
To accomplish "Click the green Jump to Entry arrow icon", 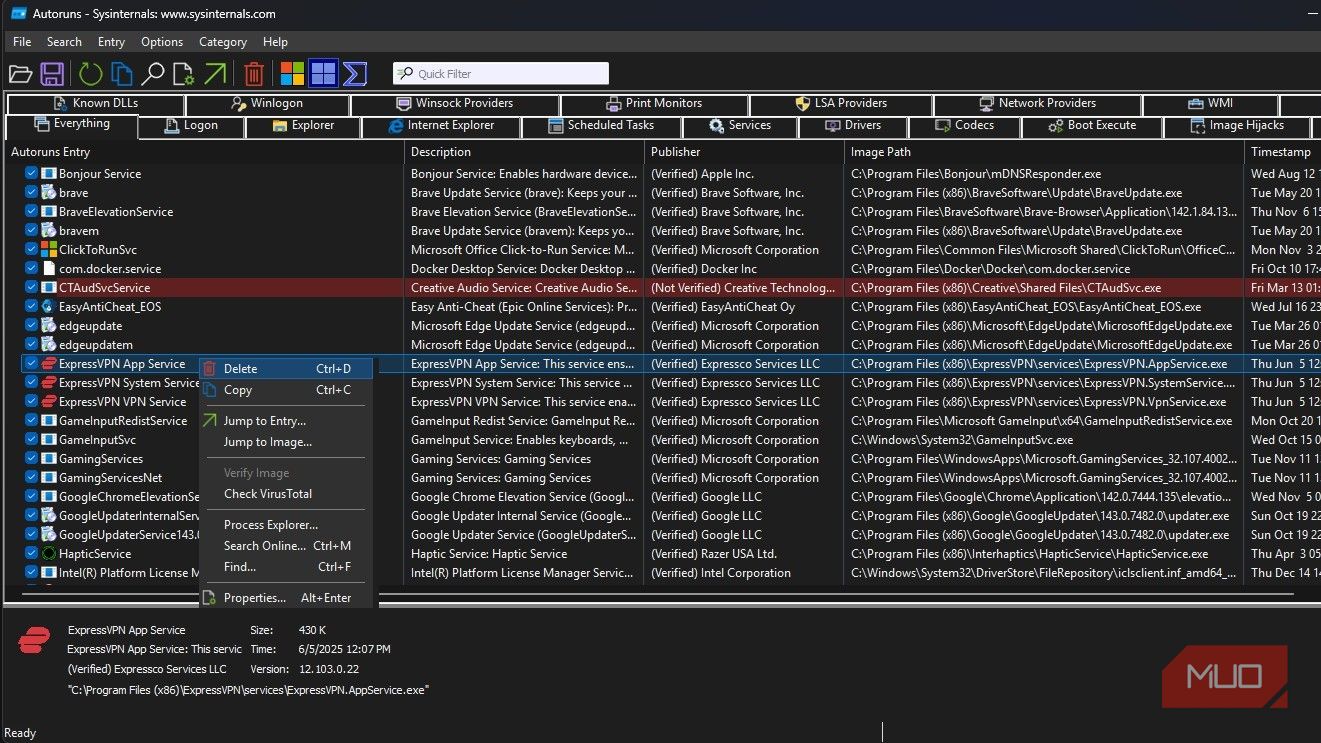I will pyautogui.click(x=215, y=74).
